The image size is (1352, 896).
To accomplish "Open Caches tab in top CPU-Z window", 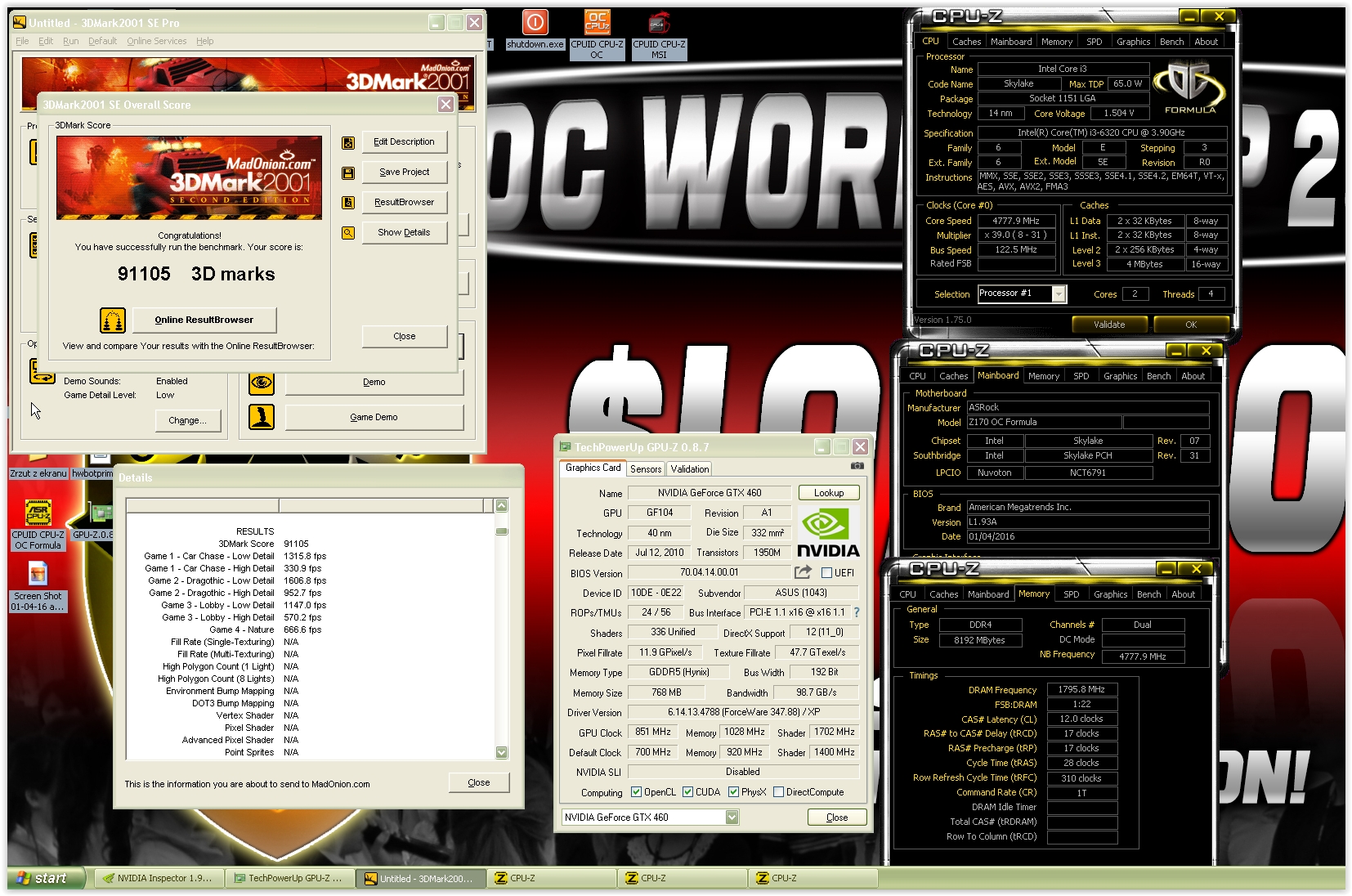I will pyautogui.click(x=966, y=42).
